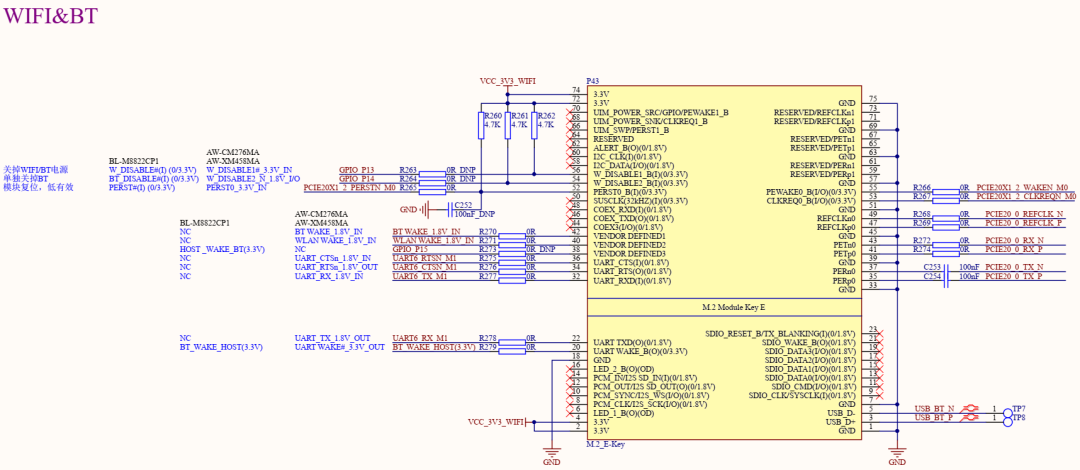Click PCIE20_0_TX_P net label
The height and width of the screenshot is (470, 1080).
[1014, 276]
